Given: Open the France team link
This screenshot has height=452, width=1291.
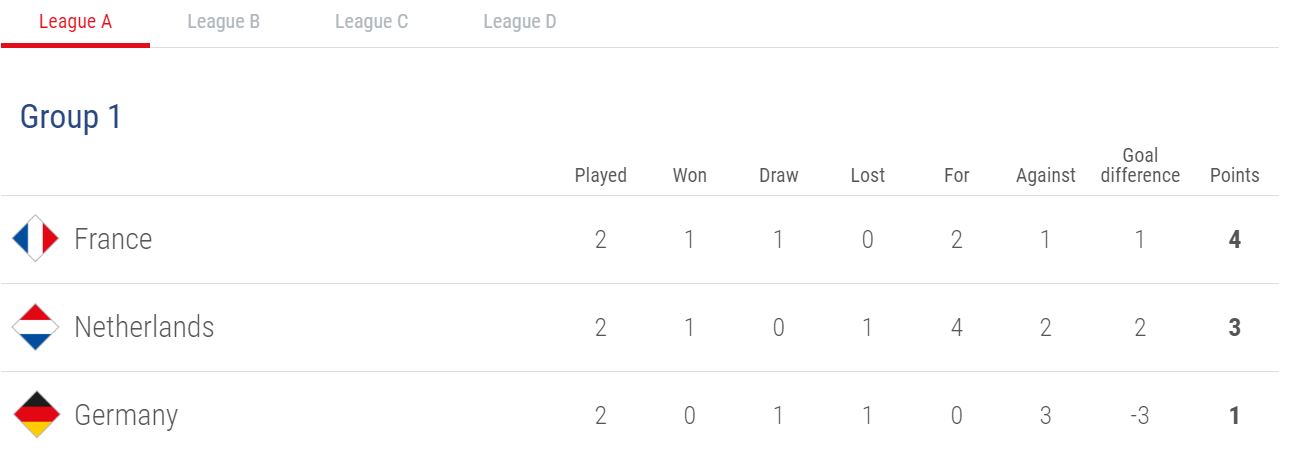Looking at the screenshot, I should tap(113, 239).
